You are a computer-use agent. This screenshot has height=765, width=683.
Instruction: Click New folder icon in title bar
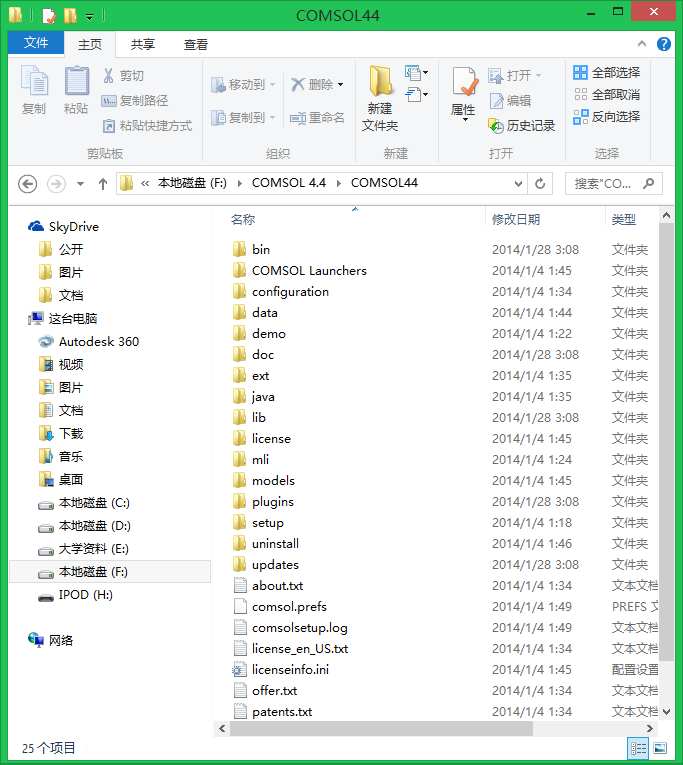click(x=71, y=16)
